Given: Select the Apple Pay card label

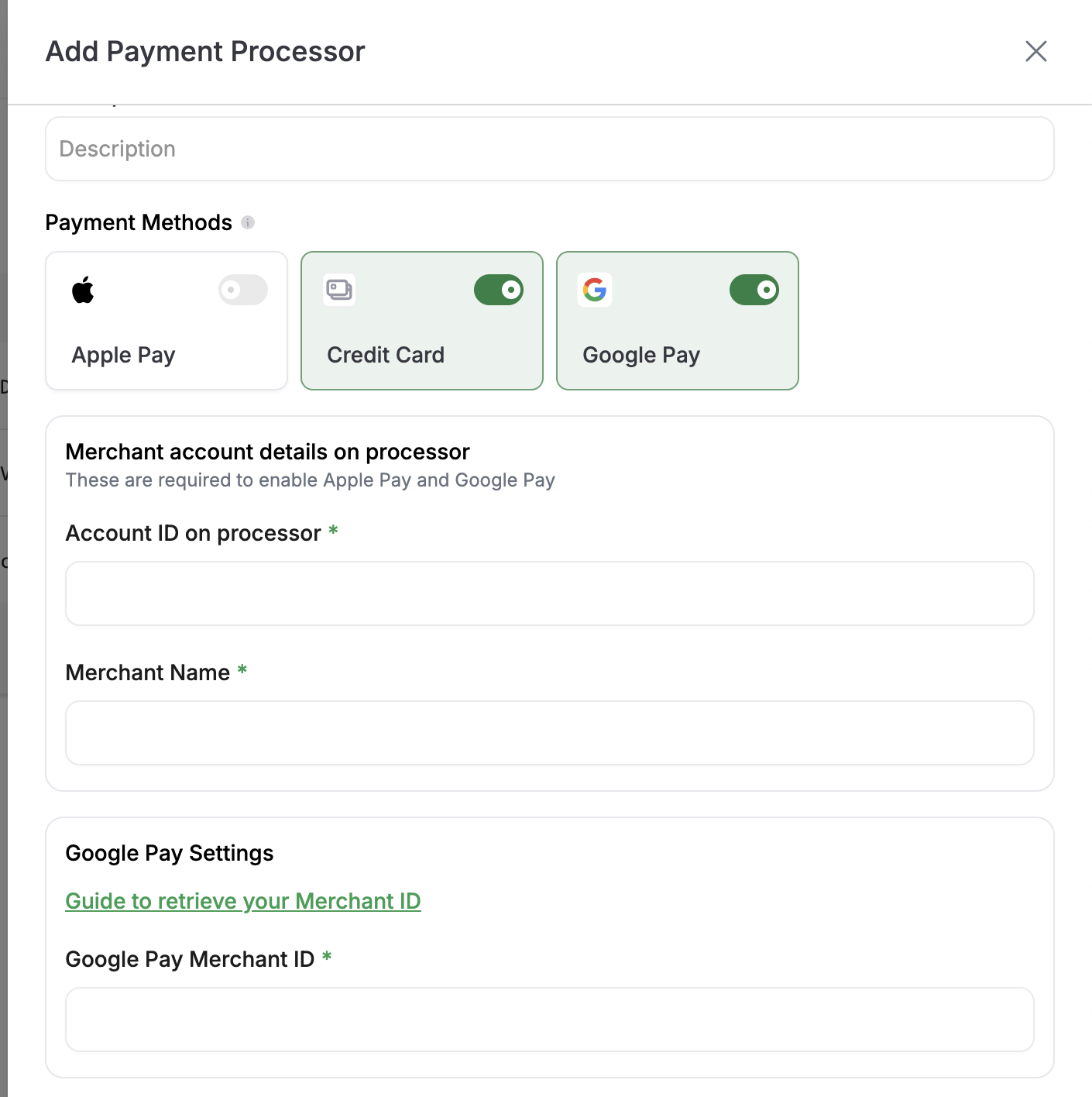Looking at the screenshot, I should [124, 355].
